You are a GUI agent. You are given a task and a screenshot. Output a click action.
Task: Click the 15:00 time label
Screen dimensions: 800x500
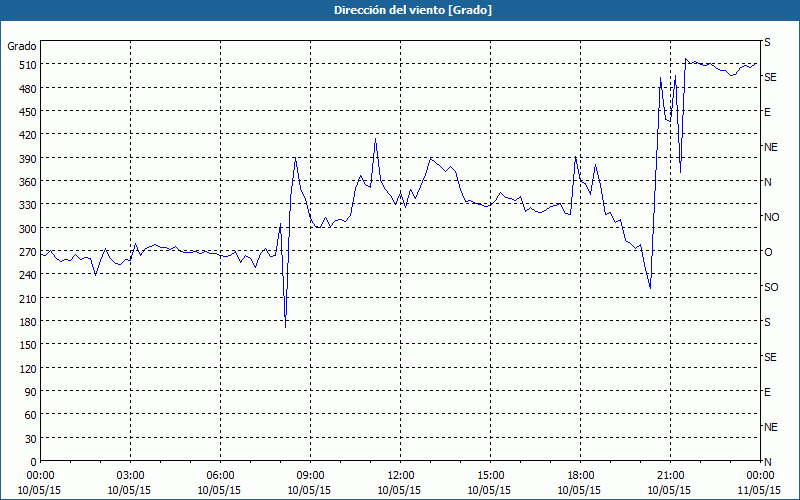click(489, 476)
